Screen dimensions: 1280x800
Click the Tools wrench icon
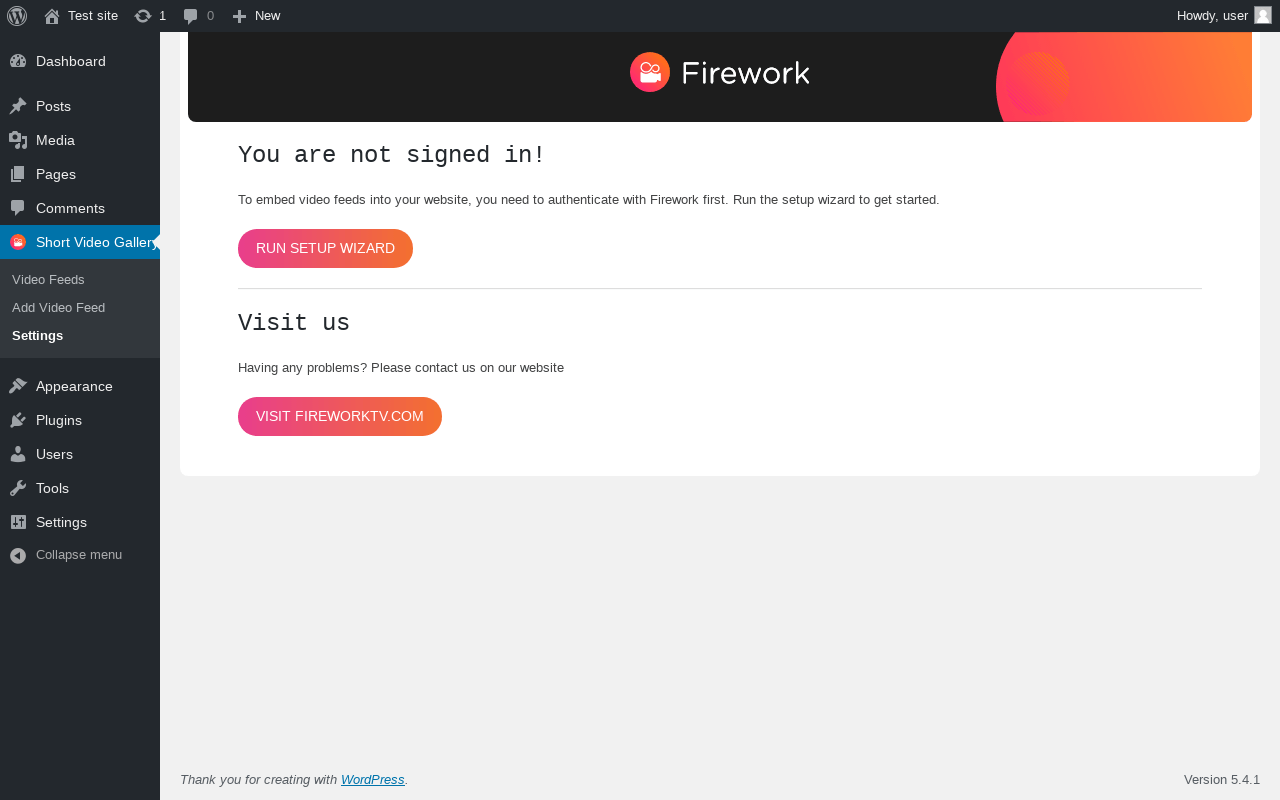click(18, 488)
